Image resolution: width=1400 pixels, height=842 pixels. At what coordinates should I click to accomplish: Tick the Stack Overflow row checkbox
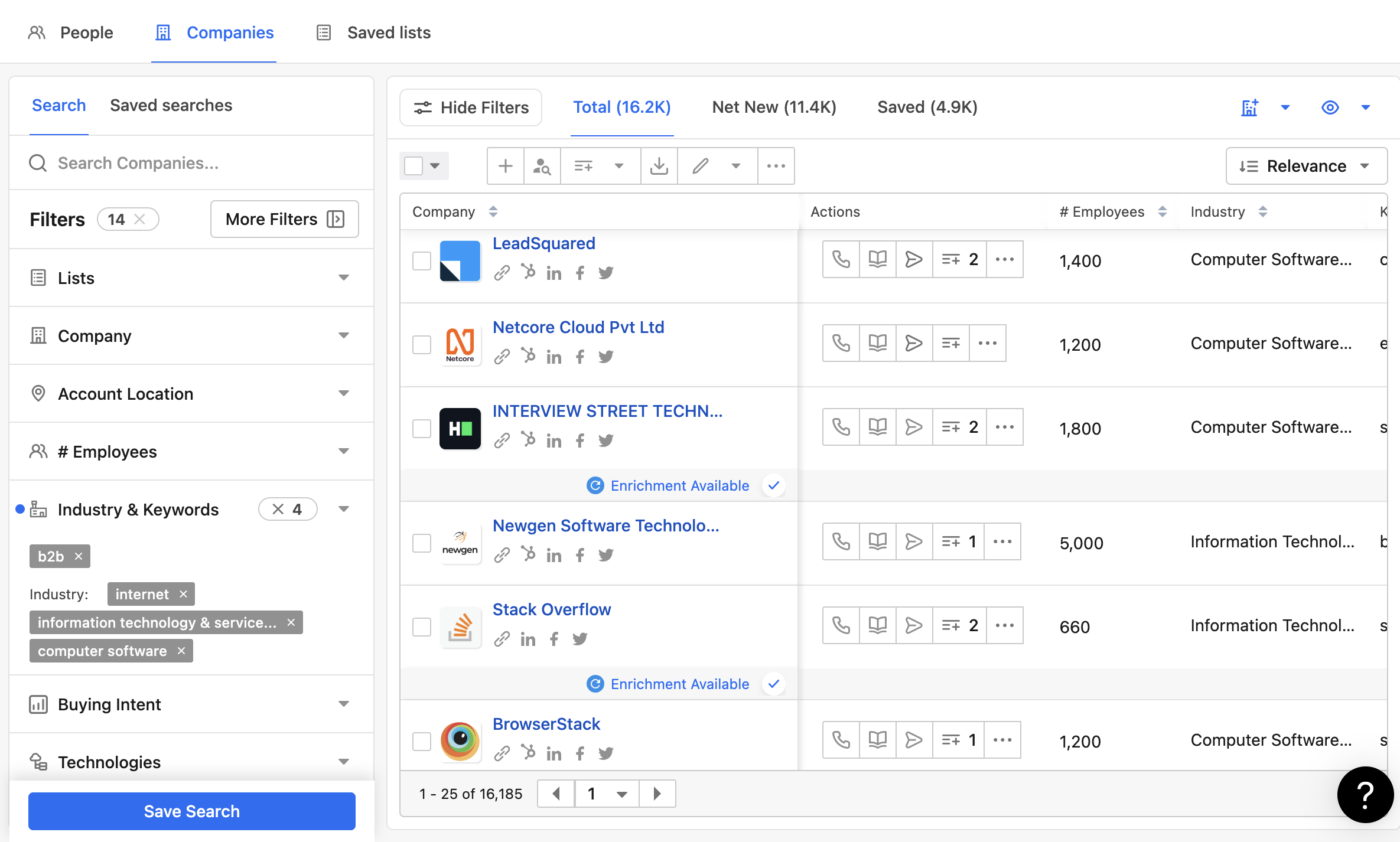[x=421, y=627]
